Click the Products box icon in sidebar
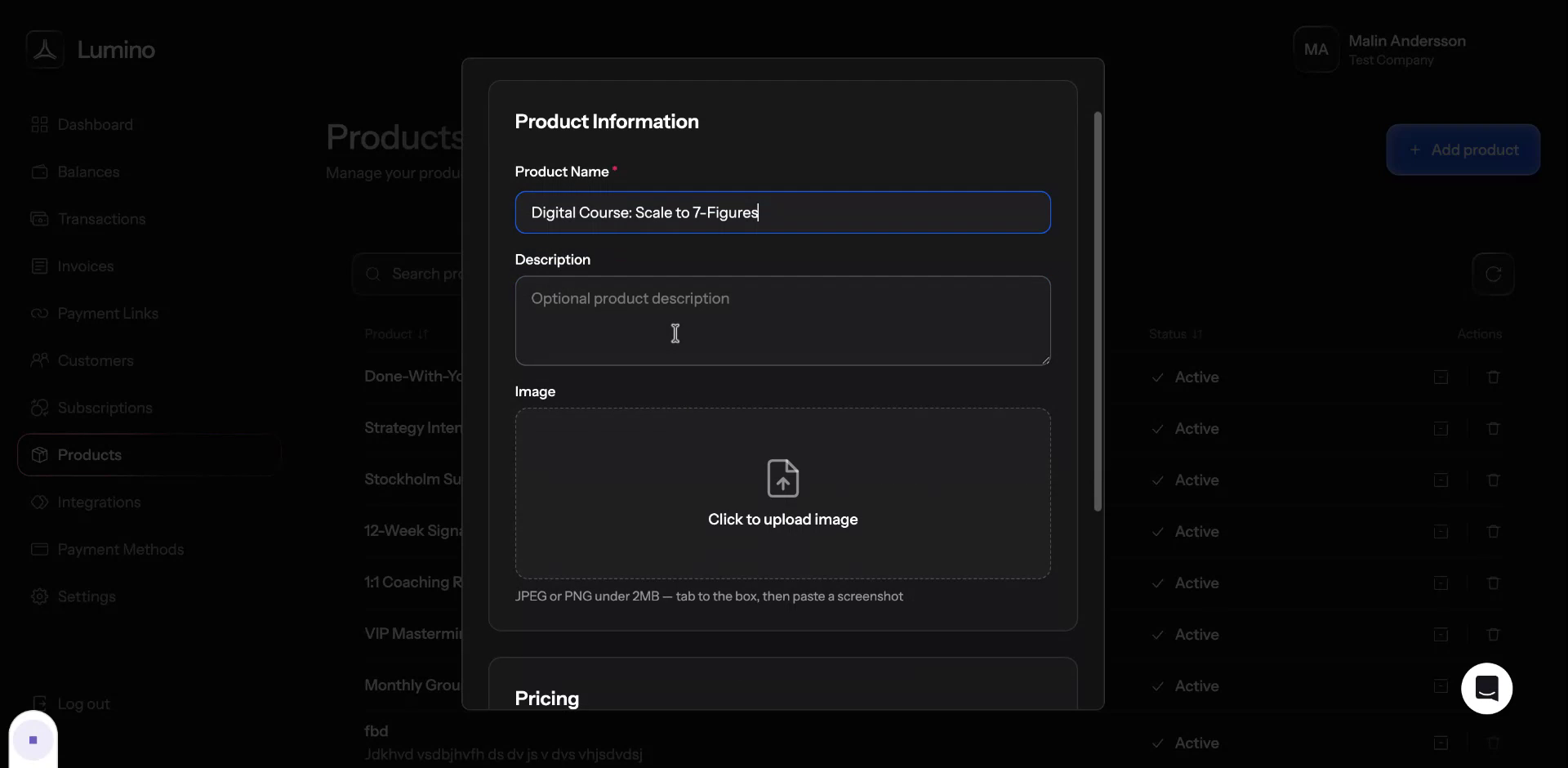 39,455
